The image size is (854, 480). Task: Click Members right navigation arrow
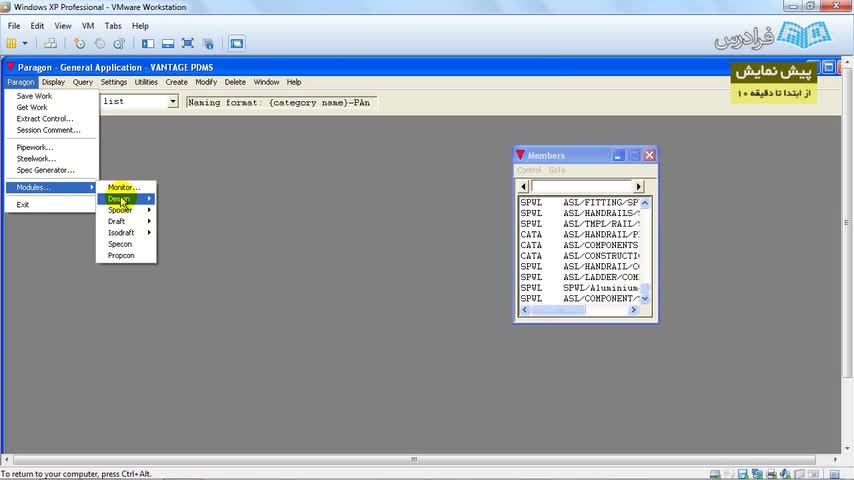(638, 186)
